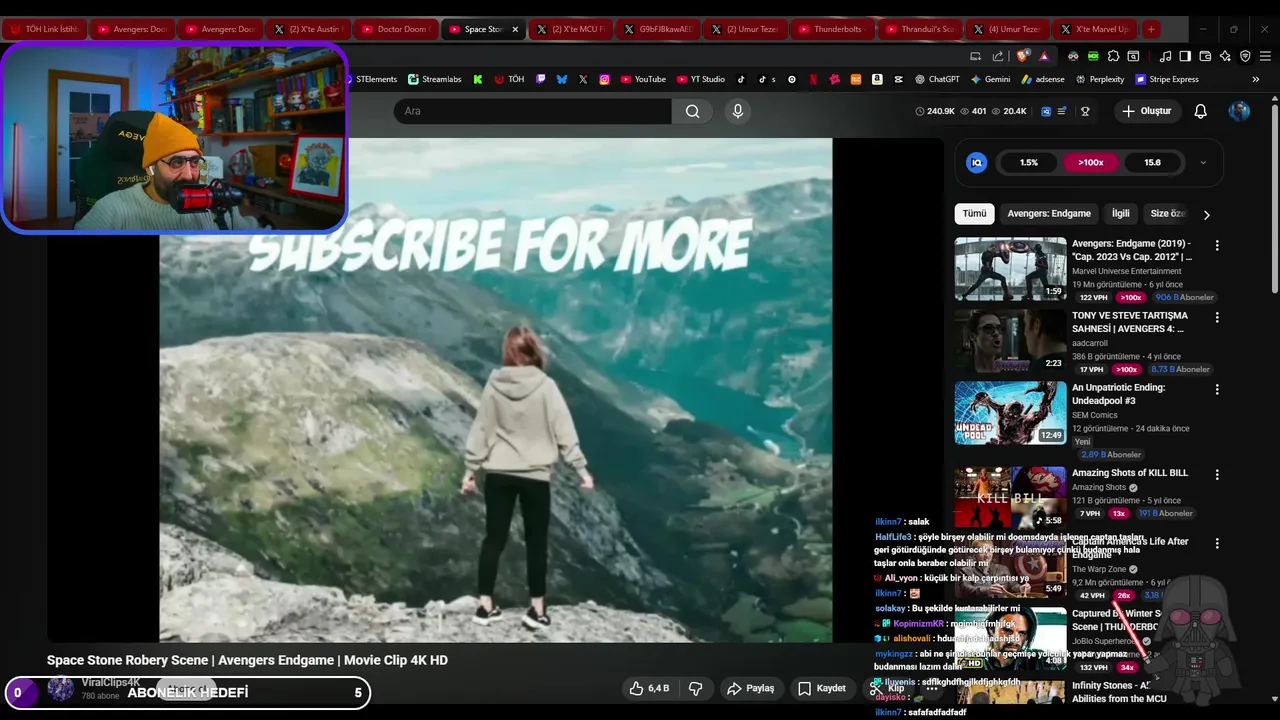Image resolution: width=1280 pixels, height=720 pixels.
Task: Open options for Captain America's Life After video
Action: coord(1217,543)
